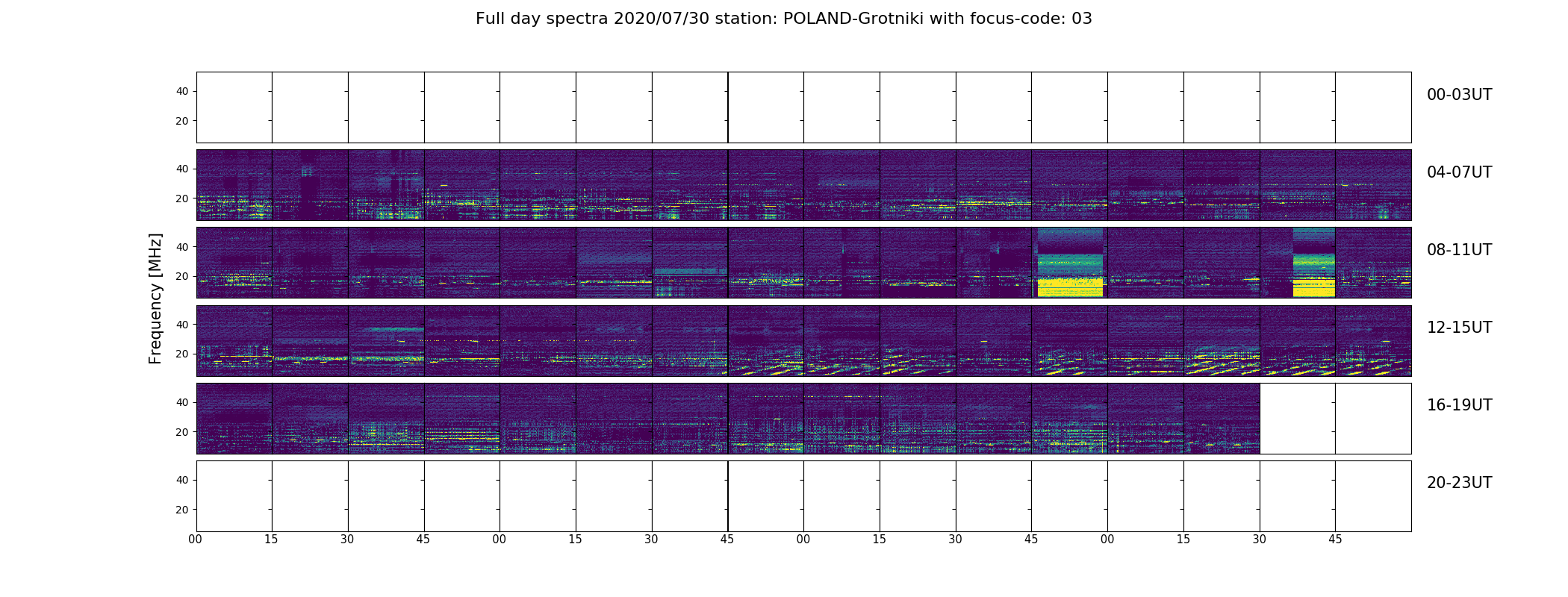
Task: Click the first spectrogram panel of the 04-07UT row
Action: [234, 185]
